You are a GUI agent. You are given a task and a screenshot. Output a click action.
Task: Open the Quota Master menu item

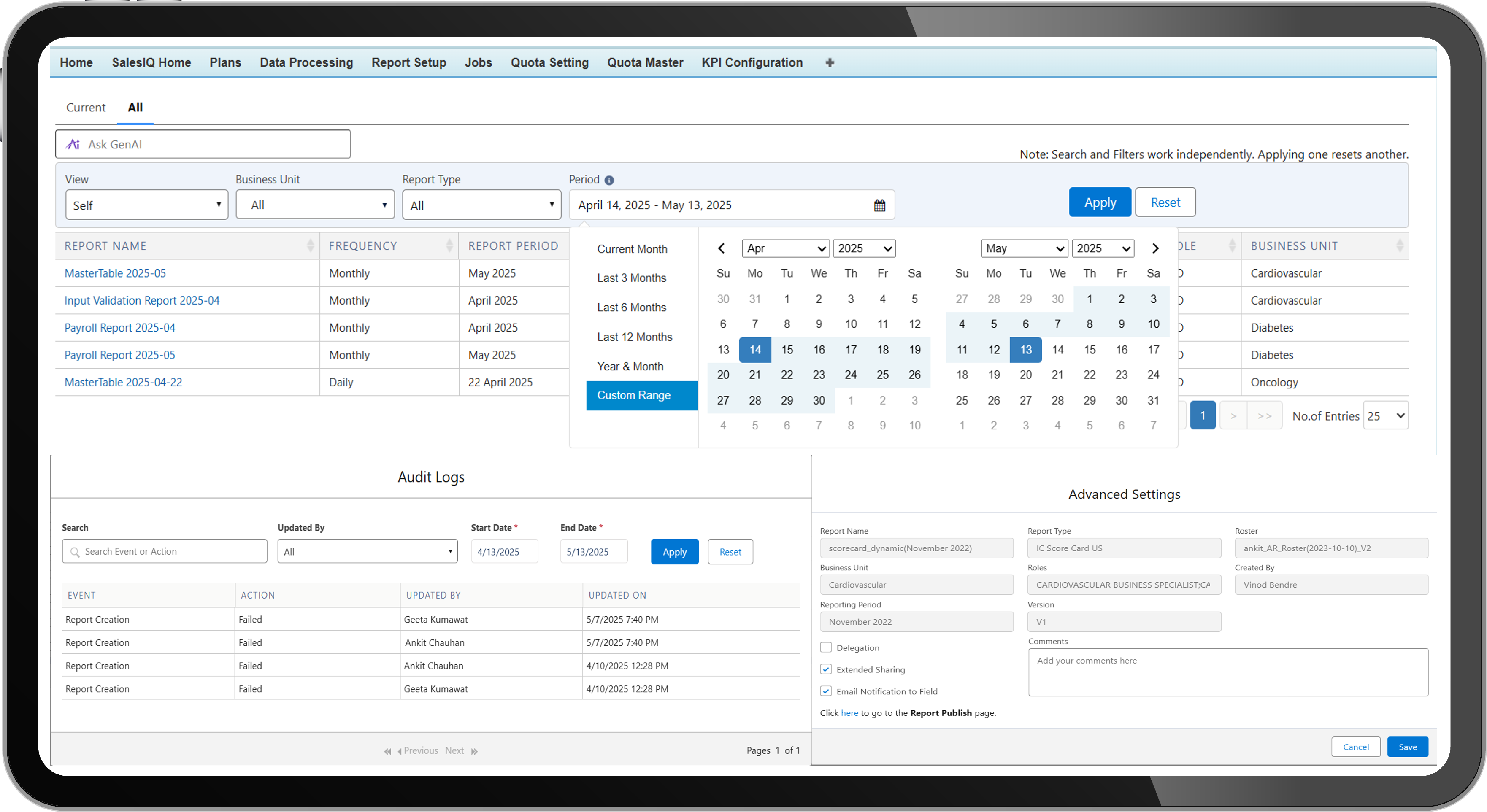click(x=645, y=62)
